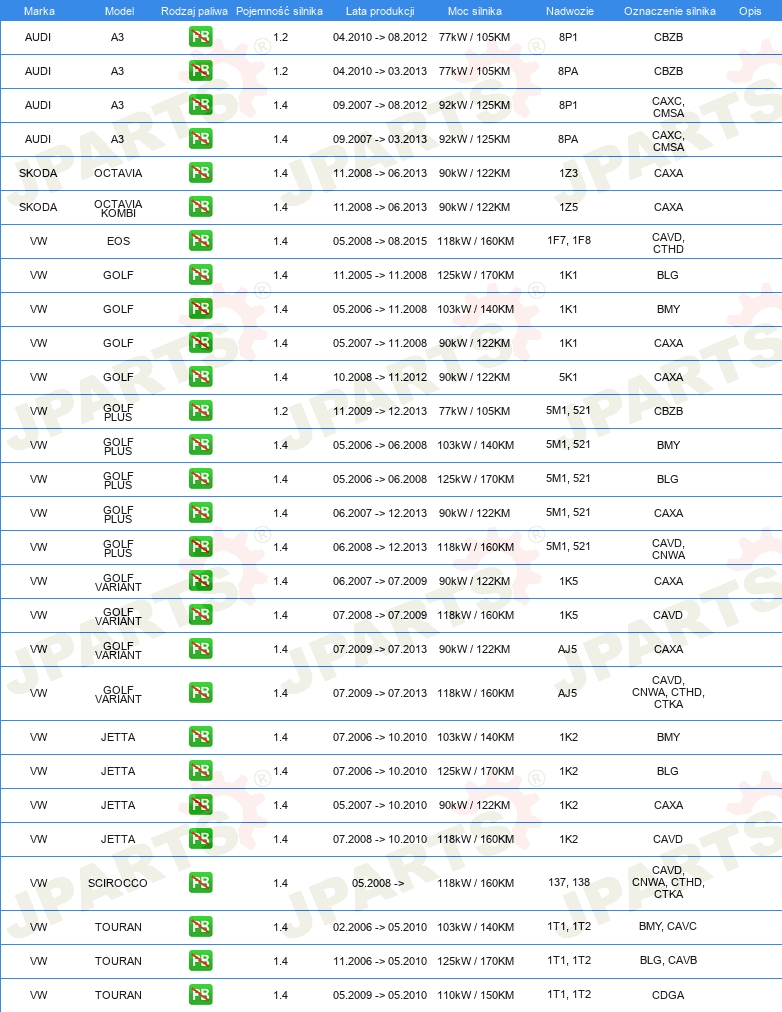Click fuel icon in AUDI A3 1.4 8PA row
Image resolution: width=782 pixels, height=1012 pixels.
[201, 139]
